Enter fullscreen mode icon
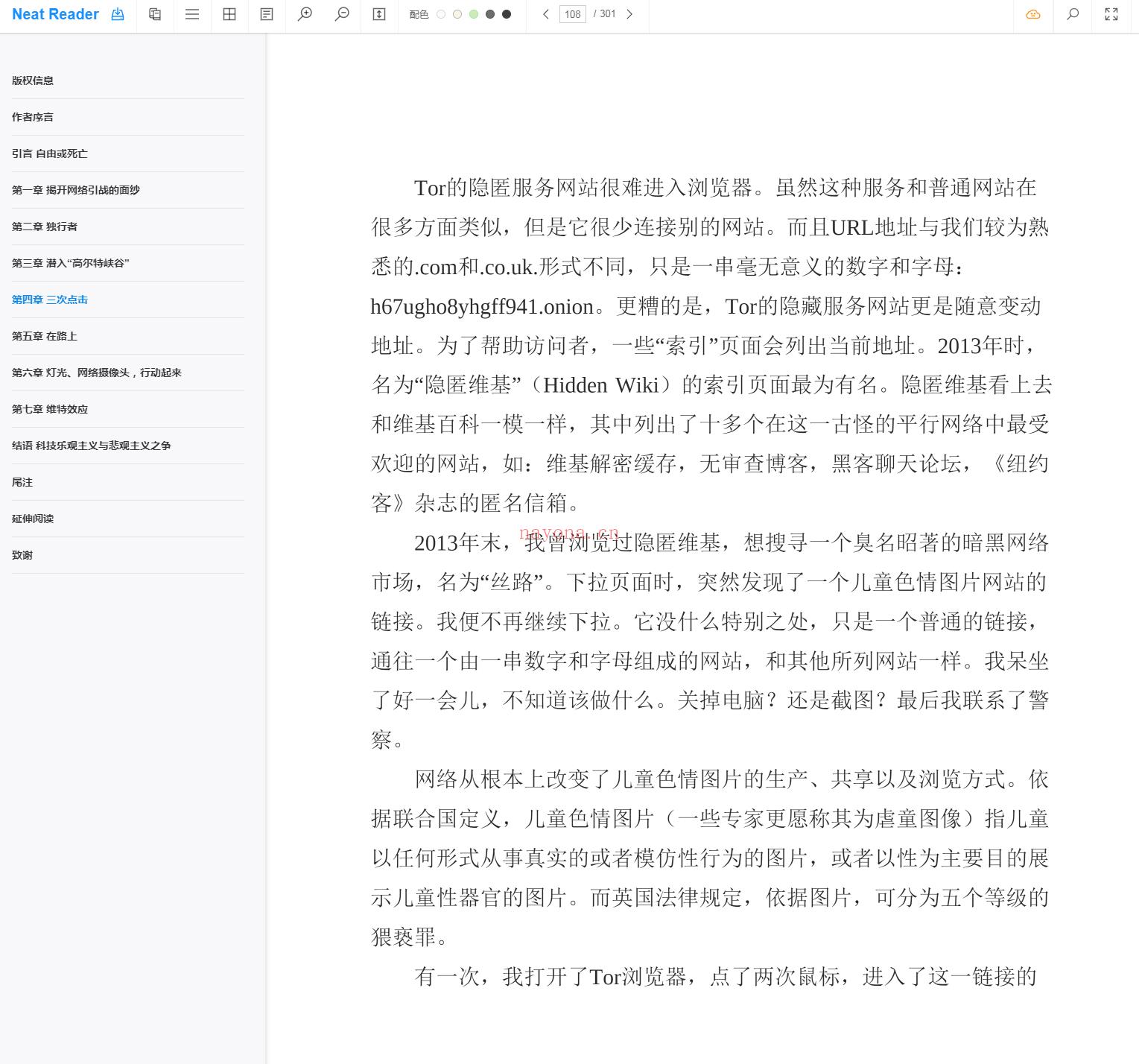1139x1064 pixels. pos(1111,14)
